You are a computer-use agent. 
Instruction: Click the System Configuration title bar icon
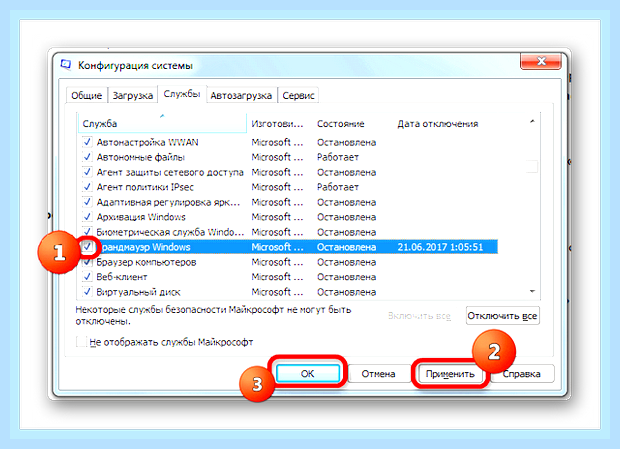(x=66, y=65)
